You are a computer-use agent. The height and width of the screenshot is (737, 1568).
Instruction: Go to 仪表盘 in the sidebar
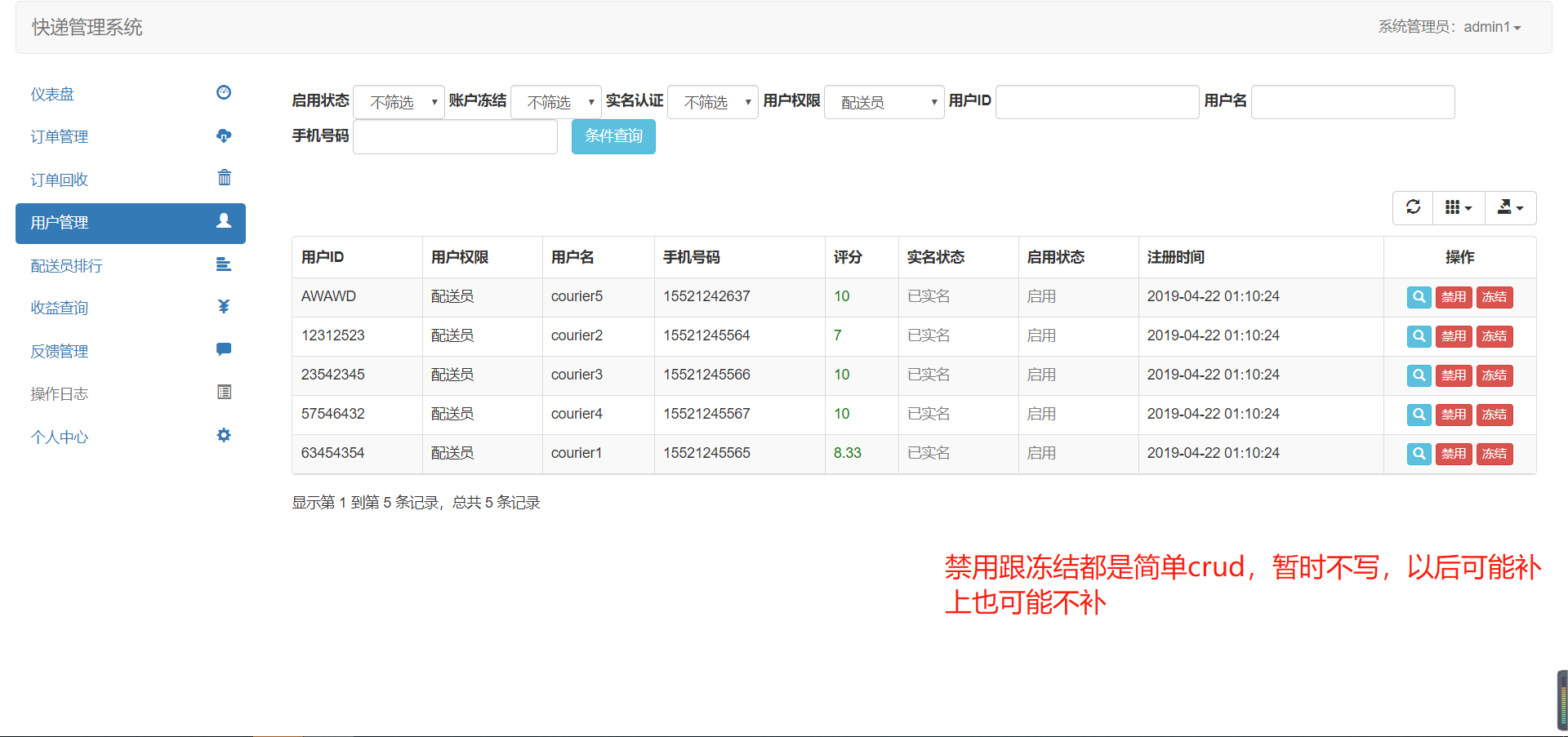point(131,94)
